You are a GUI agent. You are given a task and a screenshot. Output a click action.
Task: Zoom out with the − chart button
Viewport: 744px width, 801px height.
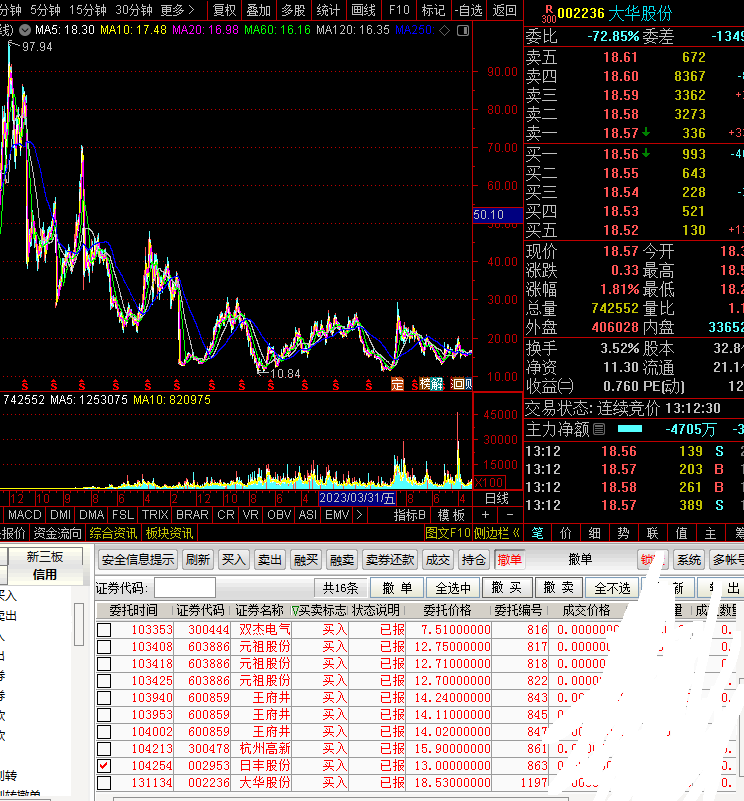[x=509, y=515]
